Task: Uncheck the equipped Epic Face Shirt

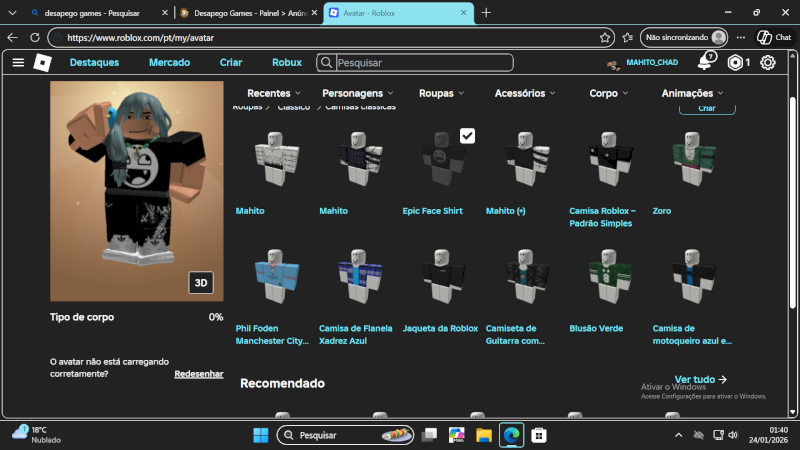Action: pos(467,136)
